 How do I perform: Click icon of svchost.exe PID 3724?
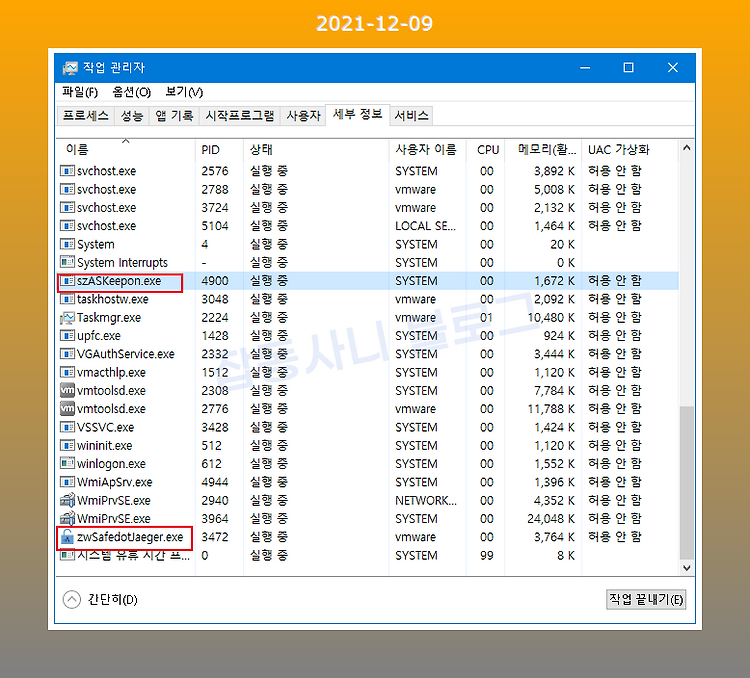click(x=67, y=208)
